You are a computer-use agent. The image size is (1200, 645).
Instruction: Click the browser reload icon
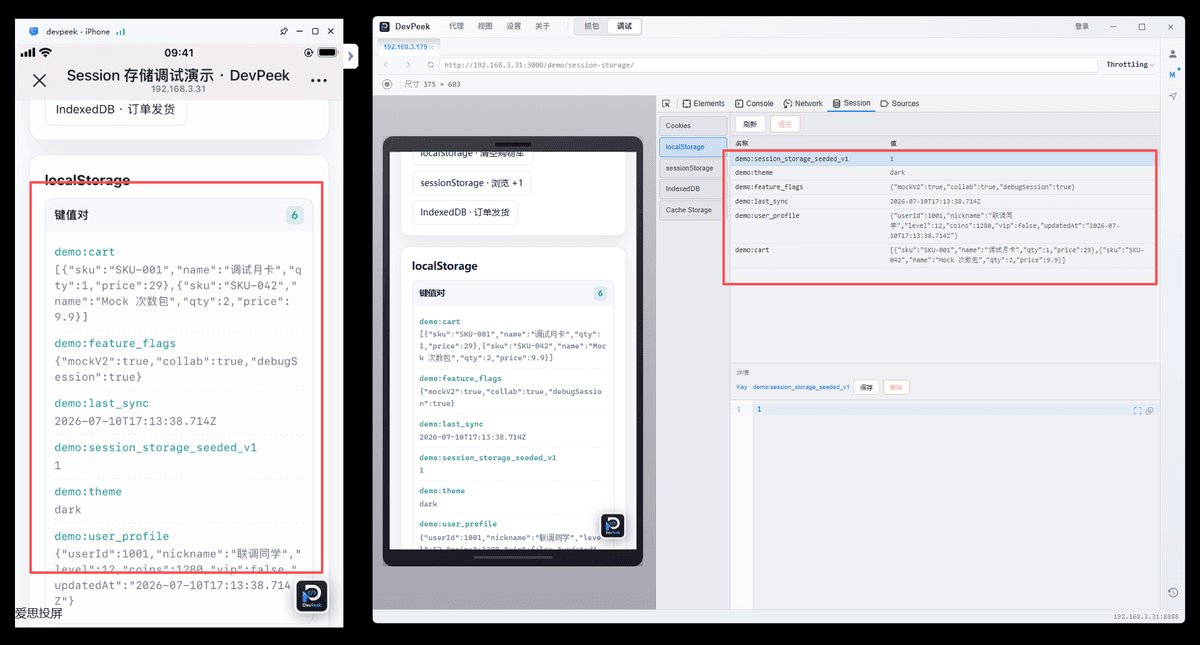click(x=431, y=65)
